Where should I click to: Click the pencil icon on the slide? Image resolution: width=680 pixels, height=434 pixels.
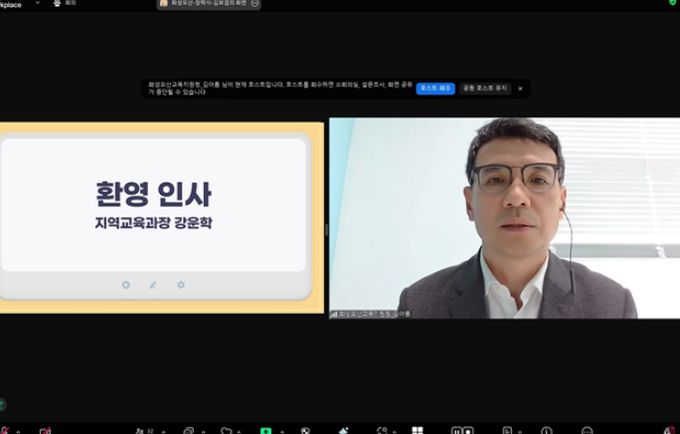coord(153,285)
